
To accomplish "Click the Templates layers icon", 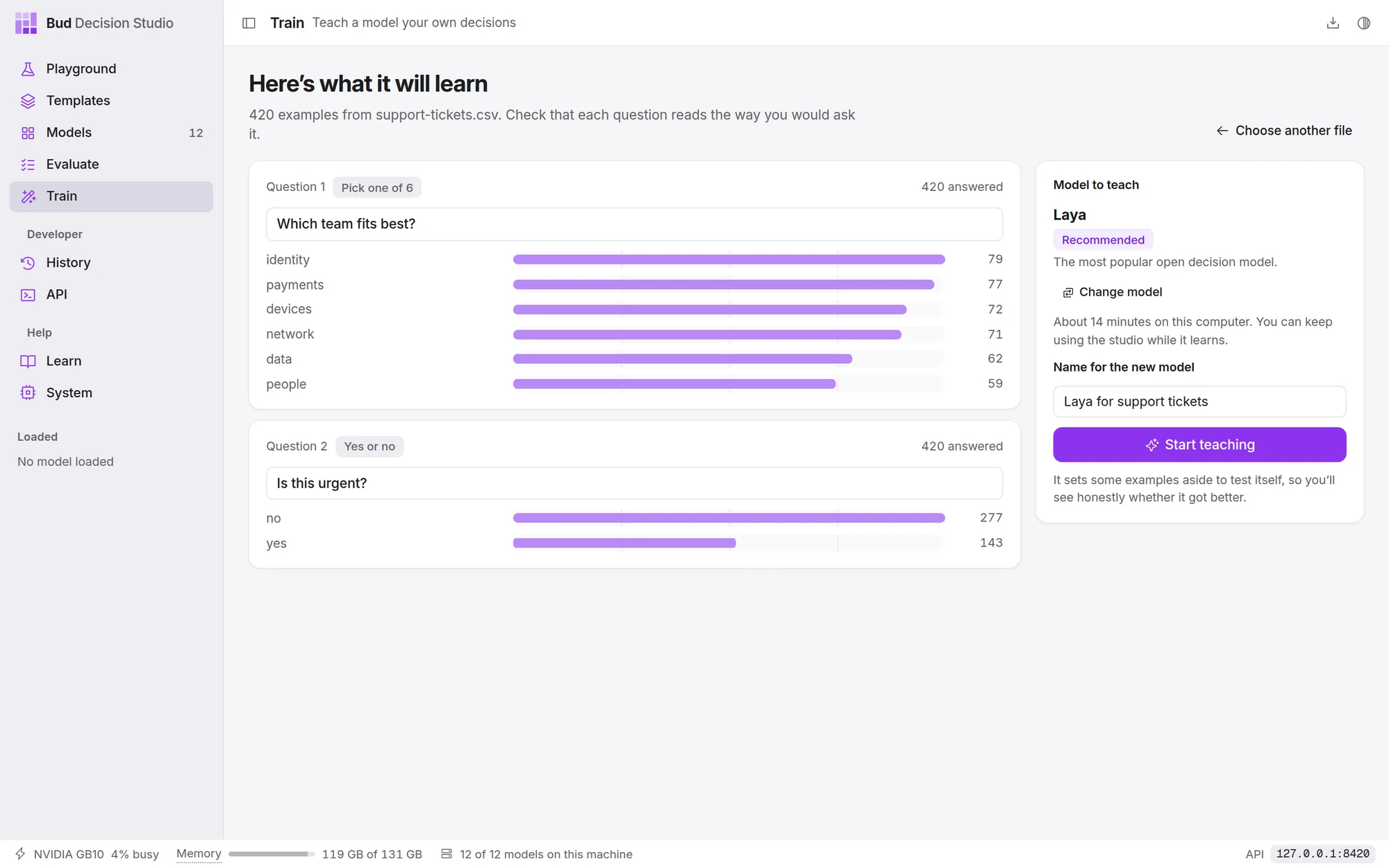I will 28,101.
